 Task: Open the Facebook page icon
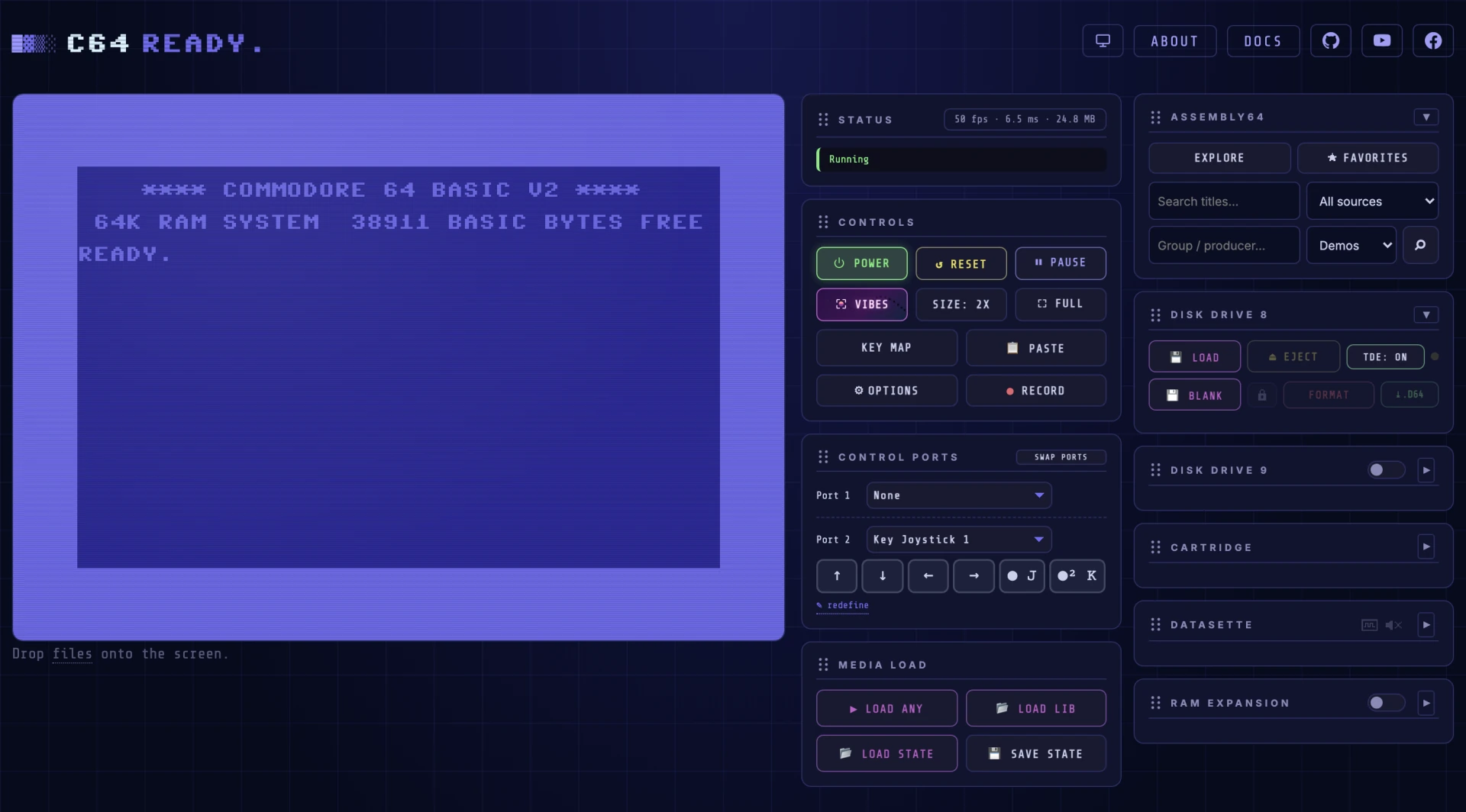tap(1433, 41)
